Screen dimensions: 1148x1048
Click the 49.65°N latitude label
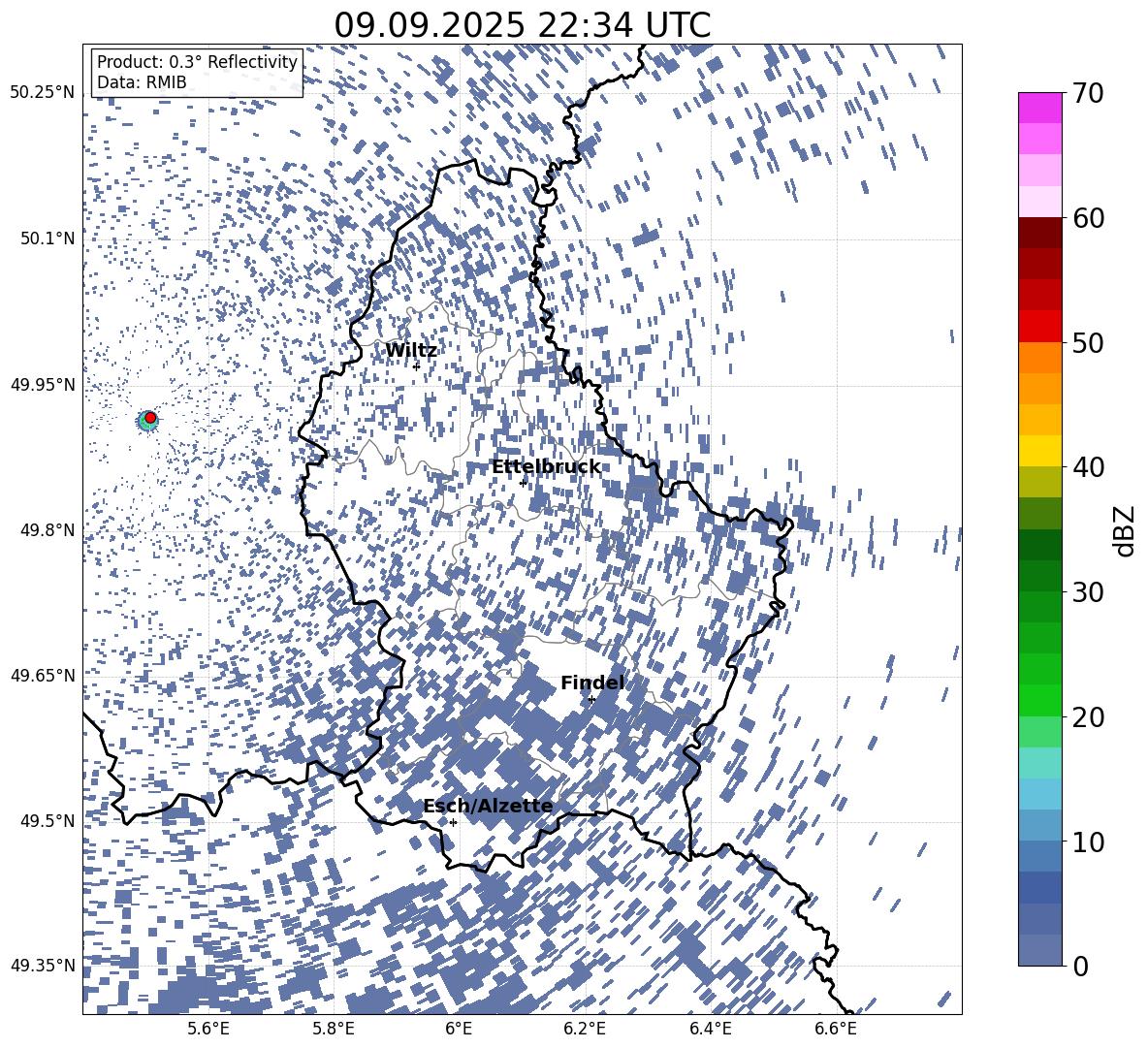[43, 675]
